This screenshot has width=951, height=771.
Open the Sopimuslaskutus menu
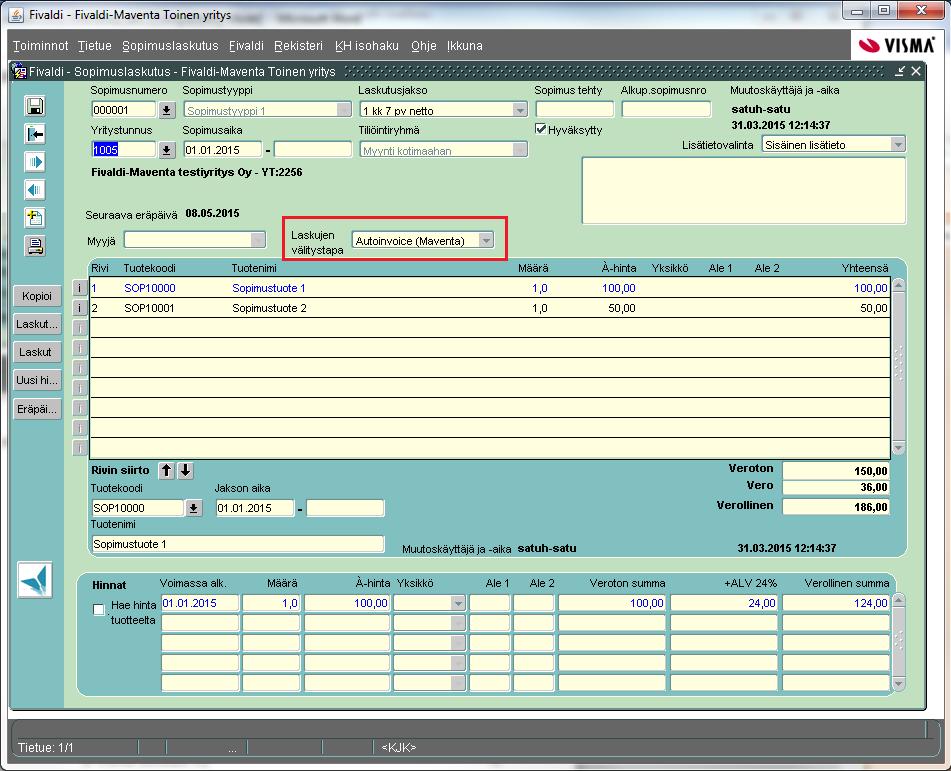(x=170, y=46)
